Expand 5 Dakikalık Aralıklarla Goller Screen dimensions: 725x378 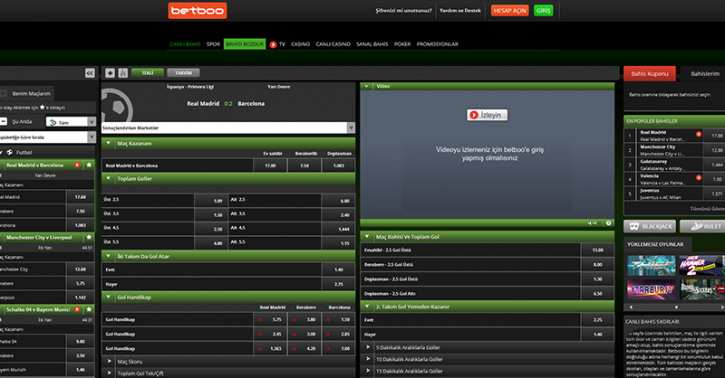(368, 348)
